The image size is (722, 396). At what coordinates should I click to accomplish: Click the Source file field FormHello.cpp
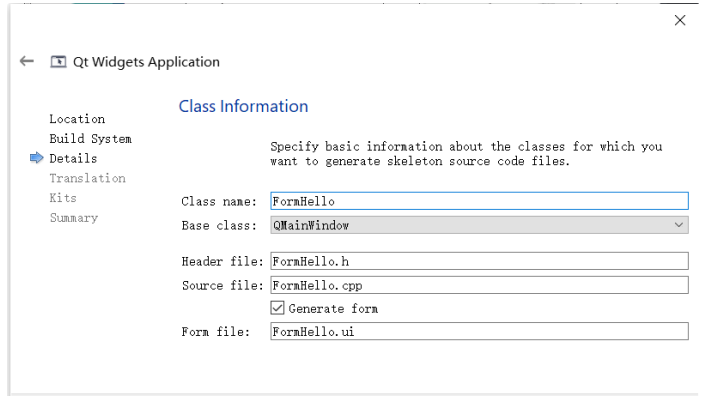click(479, 285)
